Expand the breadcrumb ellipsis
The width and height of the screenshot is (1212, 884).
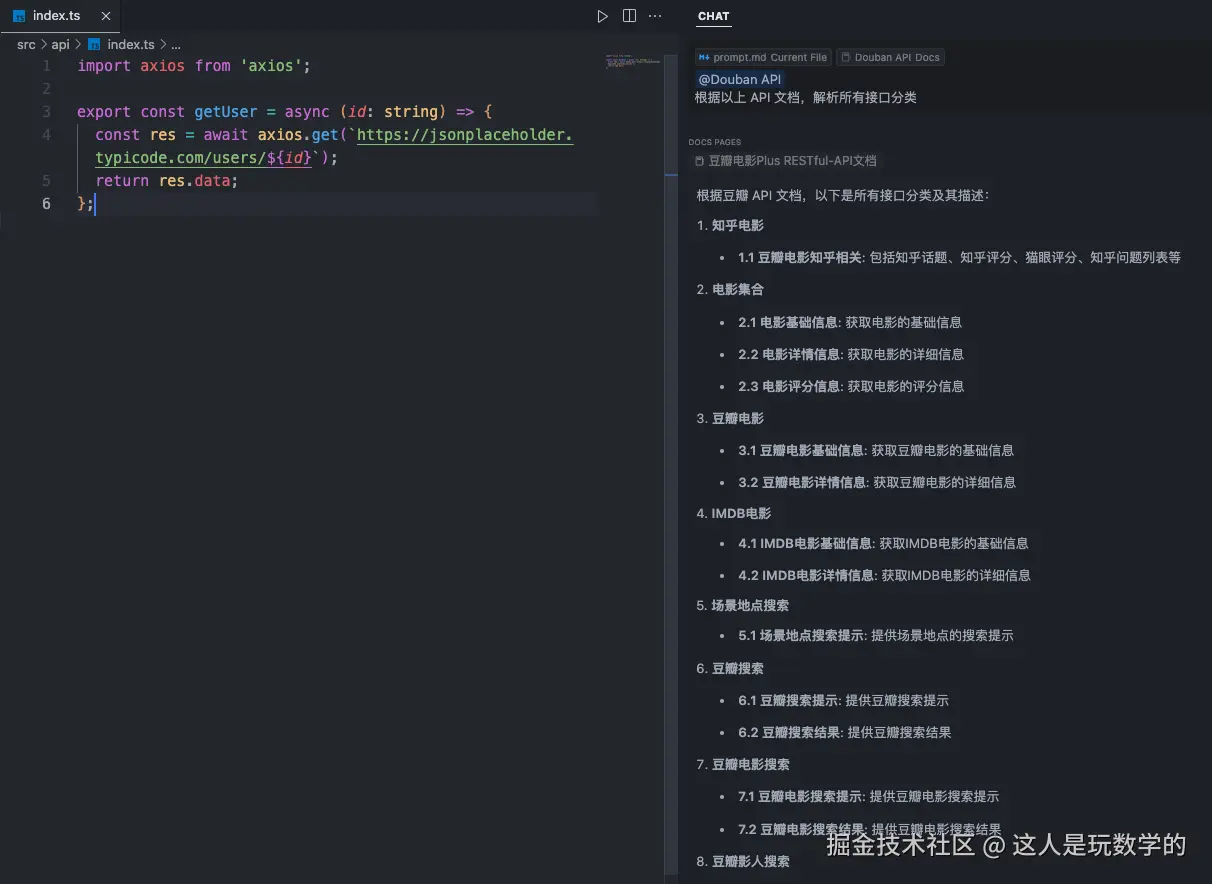176,44
